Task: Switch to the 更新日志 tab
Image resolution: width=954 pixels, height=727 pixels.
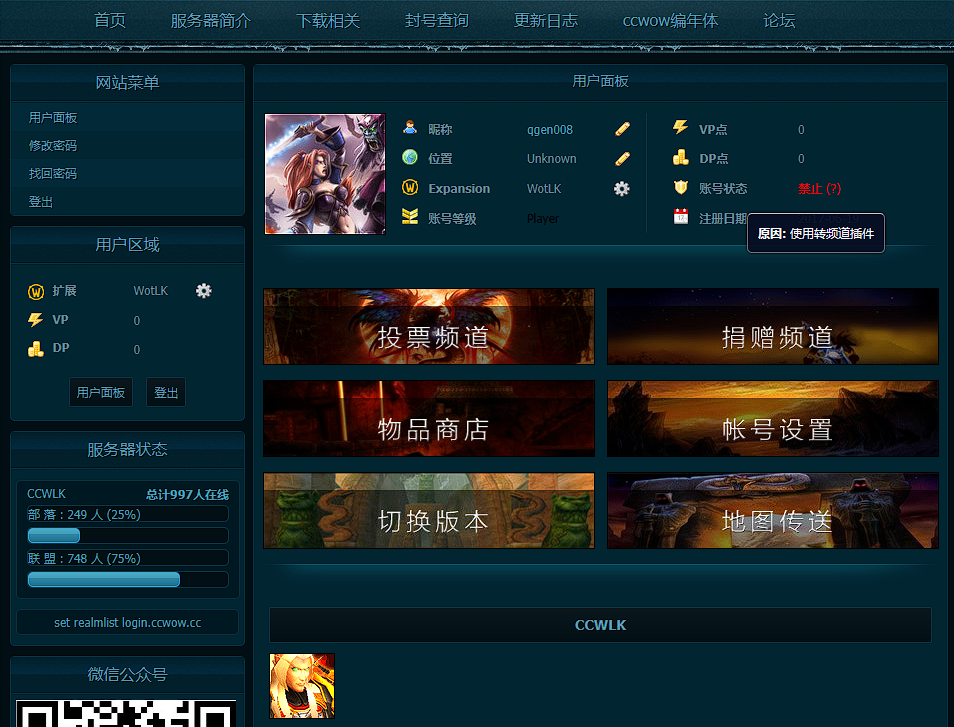Action: coord(545,19)
